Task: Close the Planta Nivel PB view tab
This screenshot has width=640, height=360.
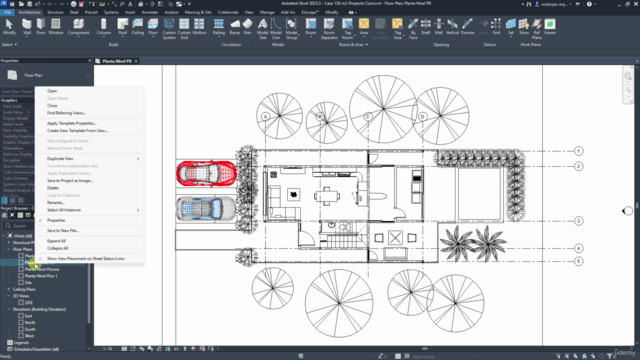Action: click(136, 61)
